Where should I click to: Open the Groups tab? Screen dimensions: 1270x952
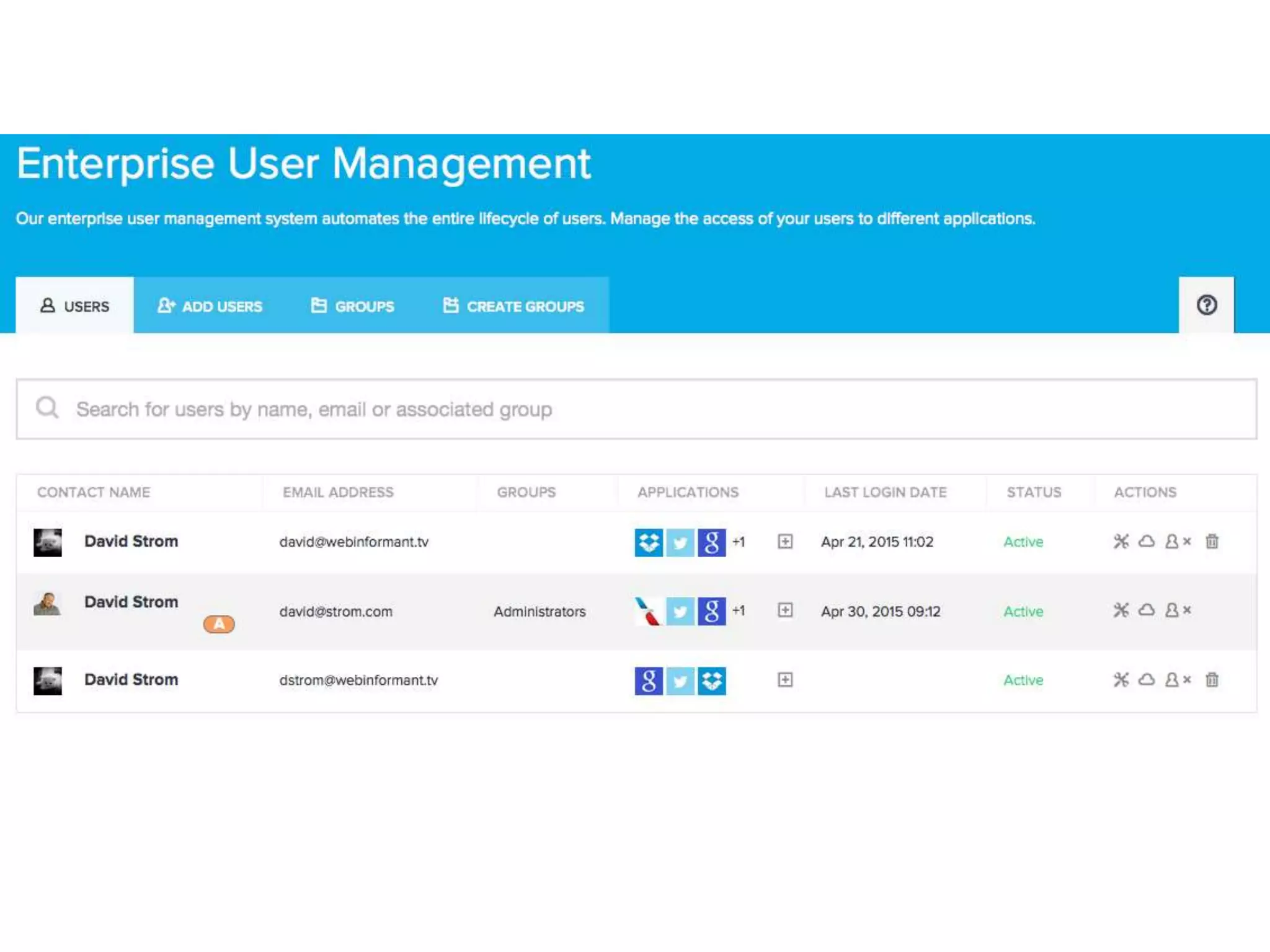[x=352, y=306]
